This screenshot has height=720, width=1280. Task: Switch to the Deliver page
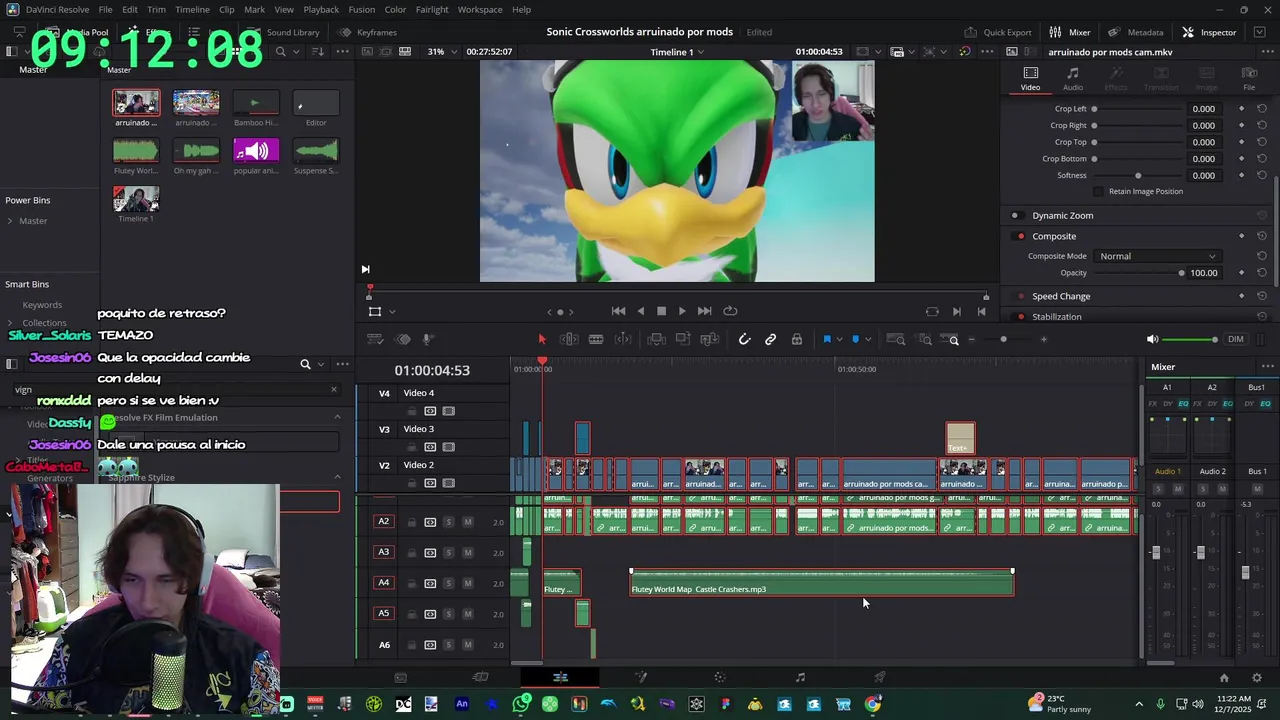click(880, 678)
